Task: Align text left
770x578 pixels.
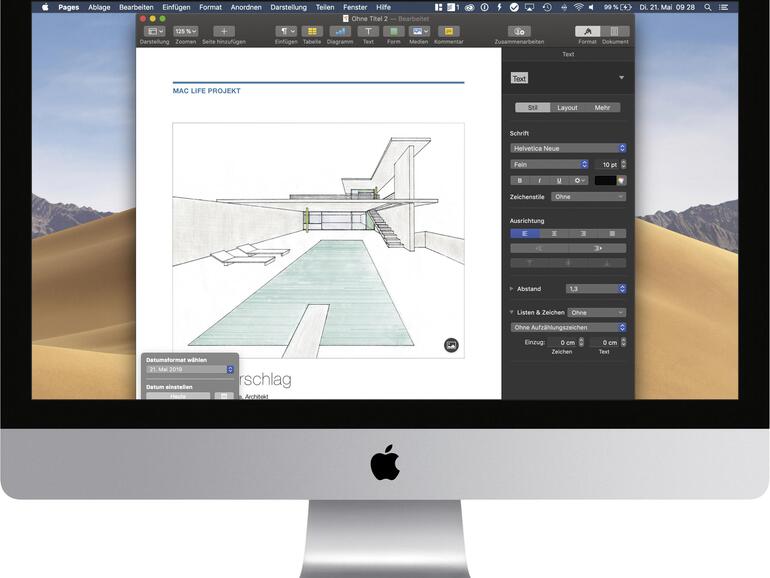Action: pos(524,234)
